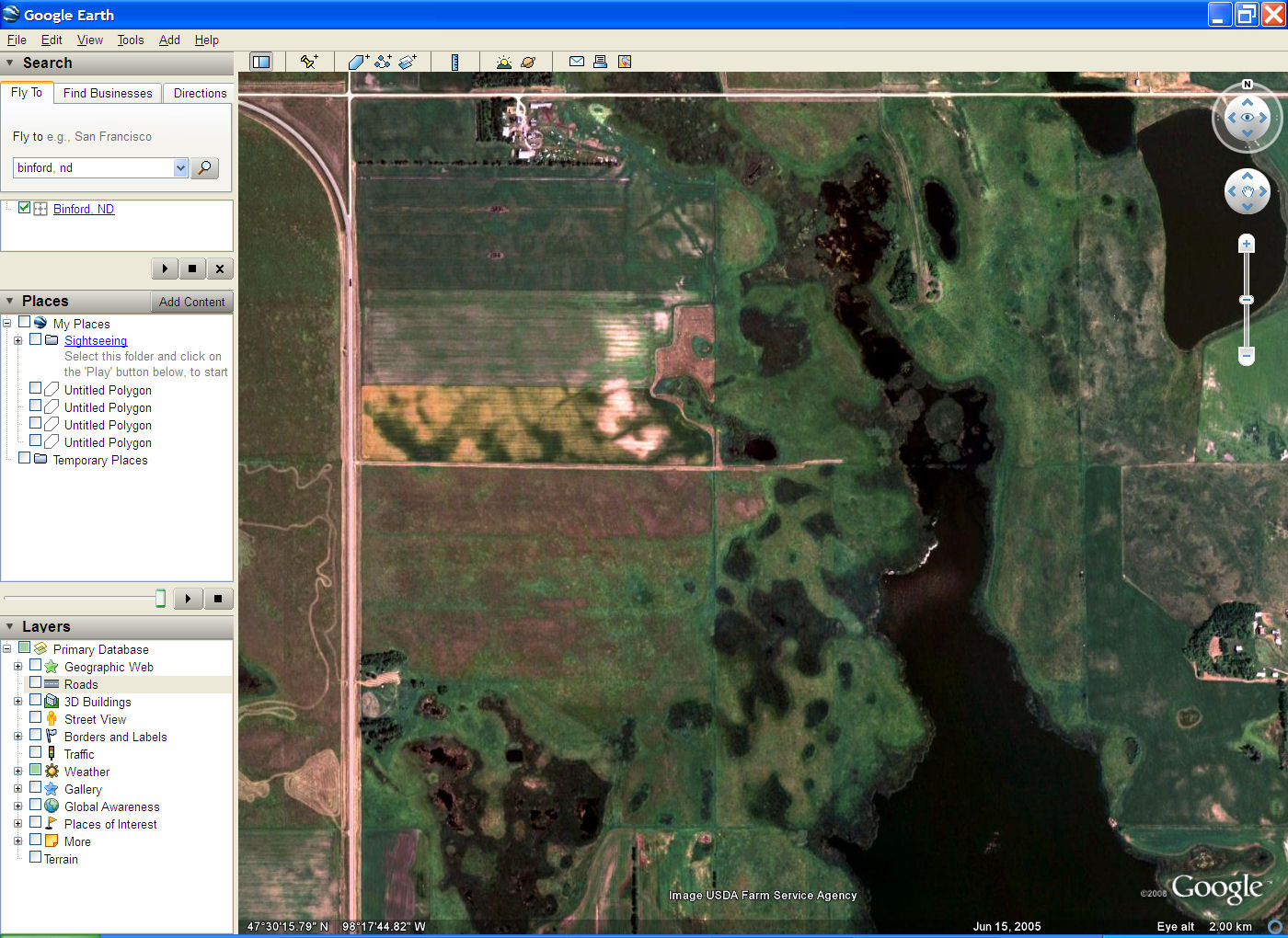Expand the Borders and Labels layer
The image size is (1288, 938).
click(17, 736)
